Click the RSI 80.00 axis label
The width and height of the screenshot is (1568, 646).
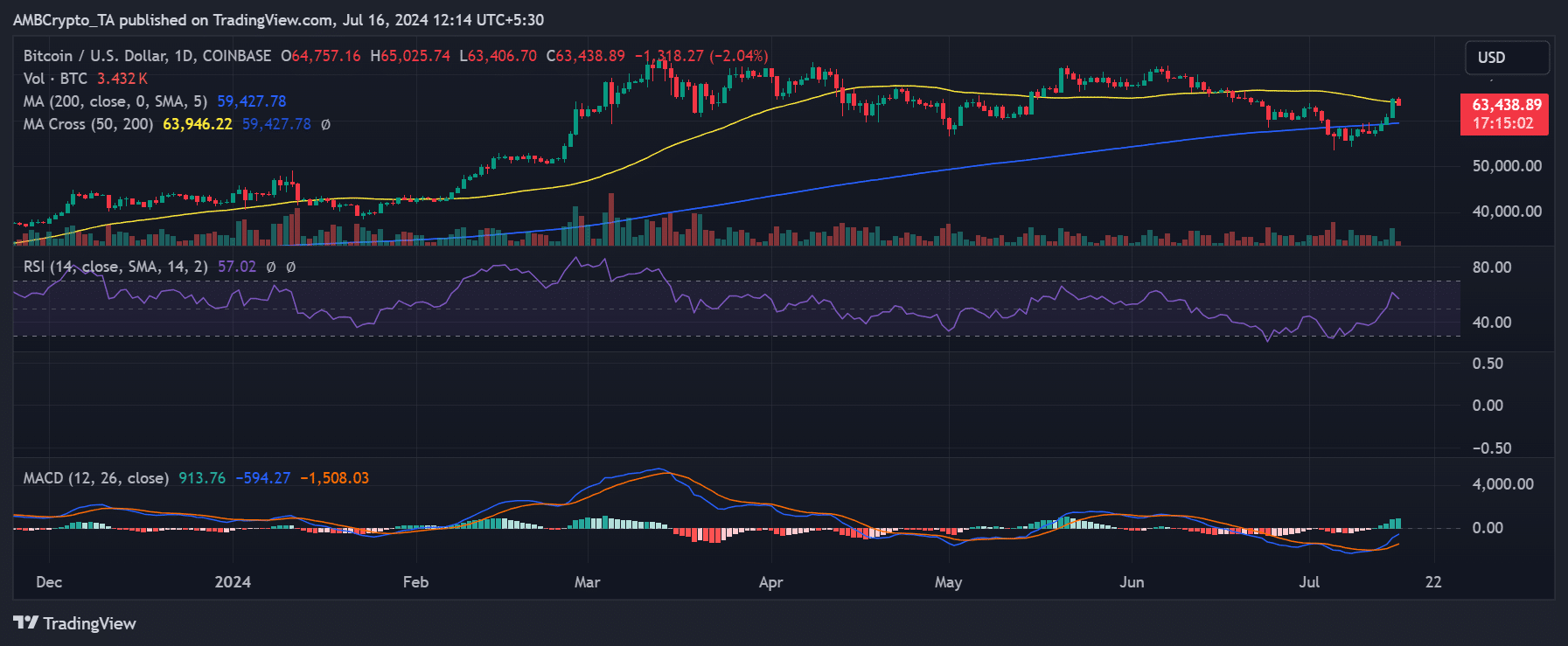coord(1492,267)
